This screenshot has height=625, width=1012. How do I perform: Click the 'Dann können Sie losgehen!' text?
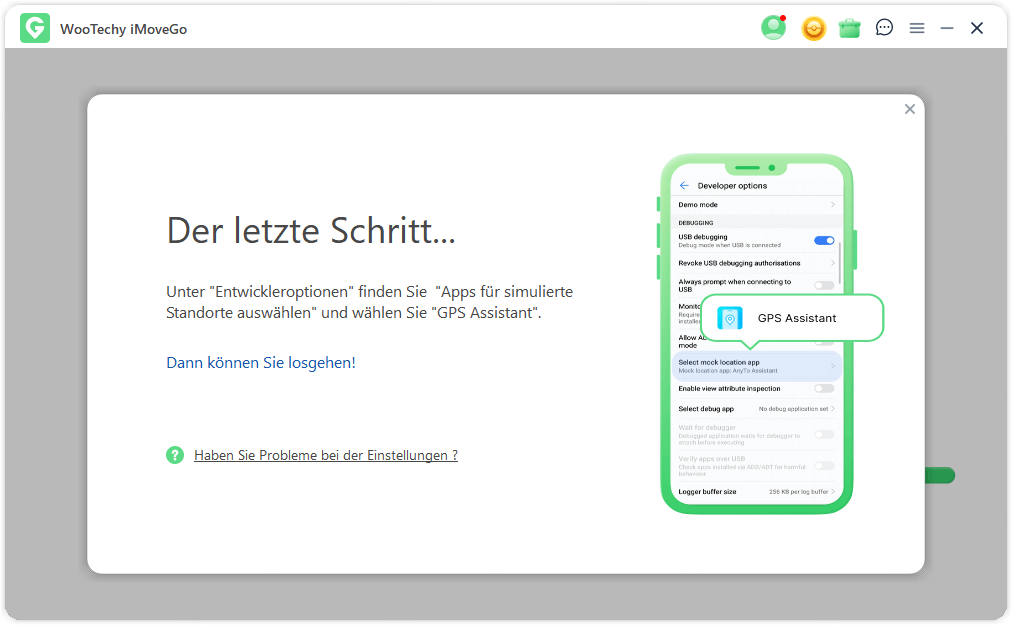tap(261, 363)
